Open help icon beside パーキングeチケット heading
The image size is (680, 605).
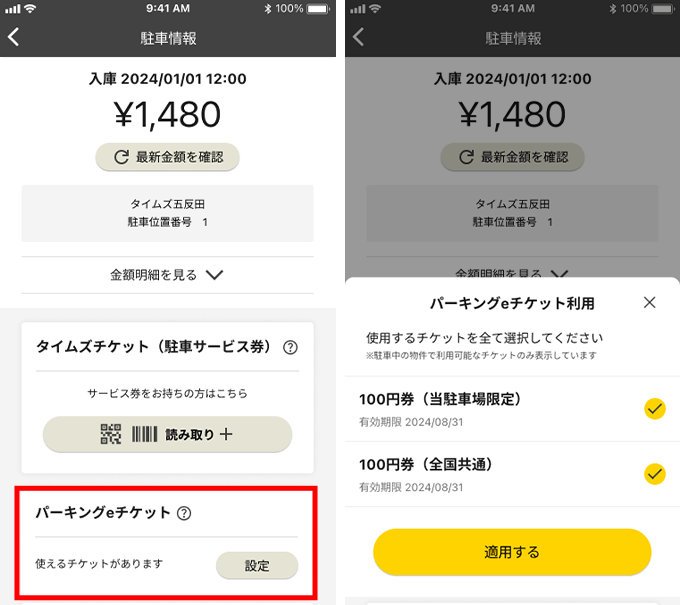point(184,513)
